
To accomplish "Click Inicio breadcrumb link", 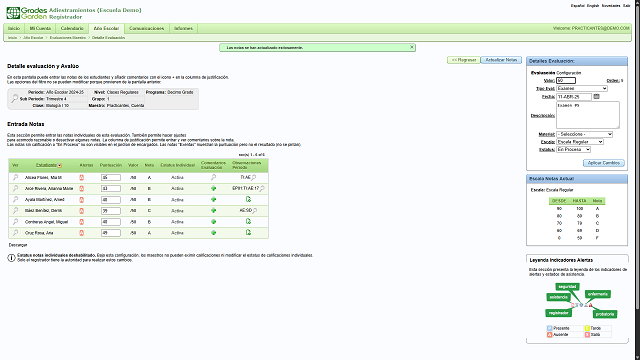I will point(12,38).
